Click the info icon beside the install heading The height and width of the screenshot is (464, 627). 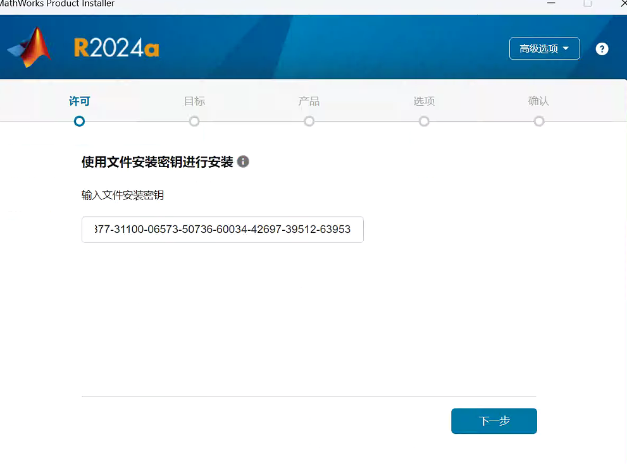click(243, 161)
